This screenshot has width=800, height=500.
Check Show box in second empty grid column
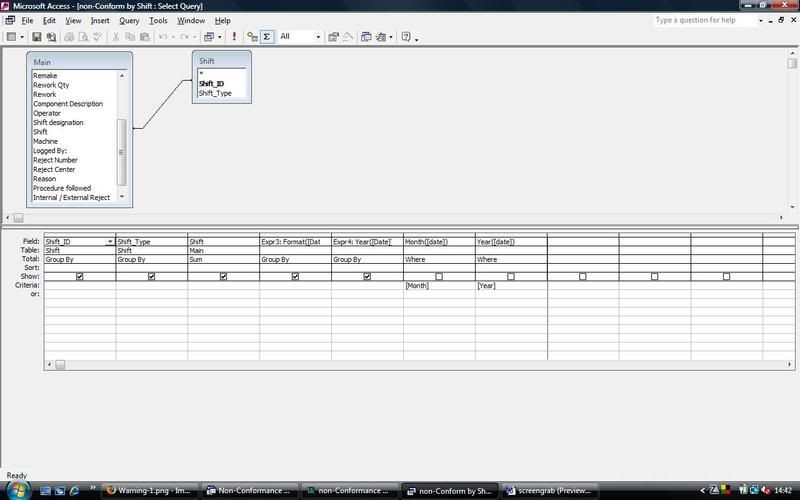[x=655, y=277]
